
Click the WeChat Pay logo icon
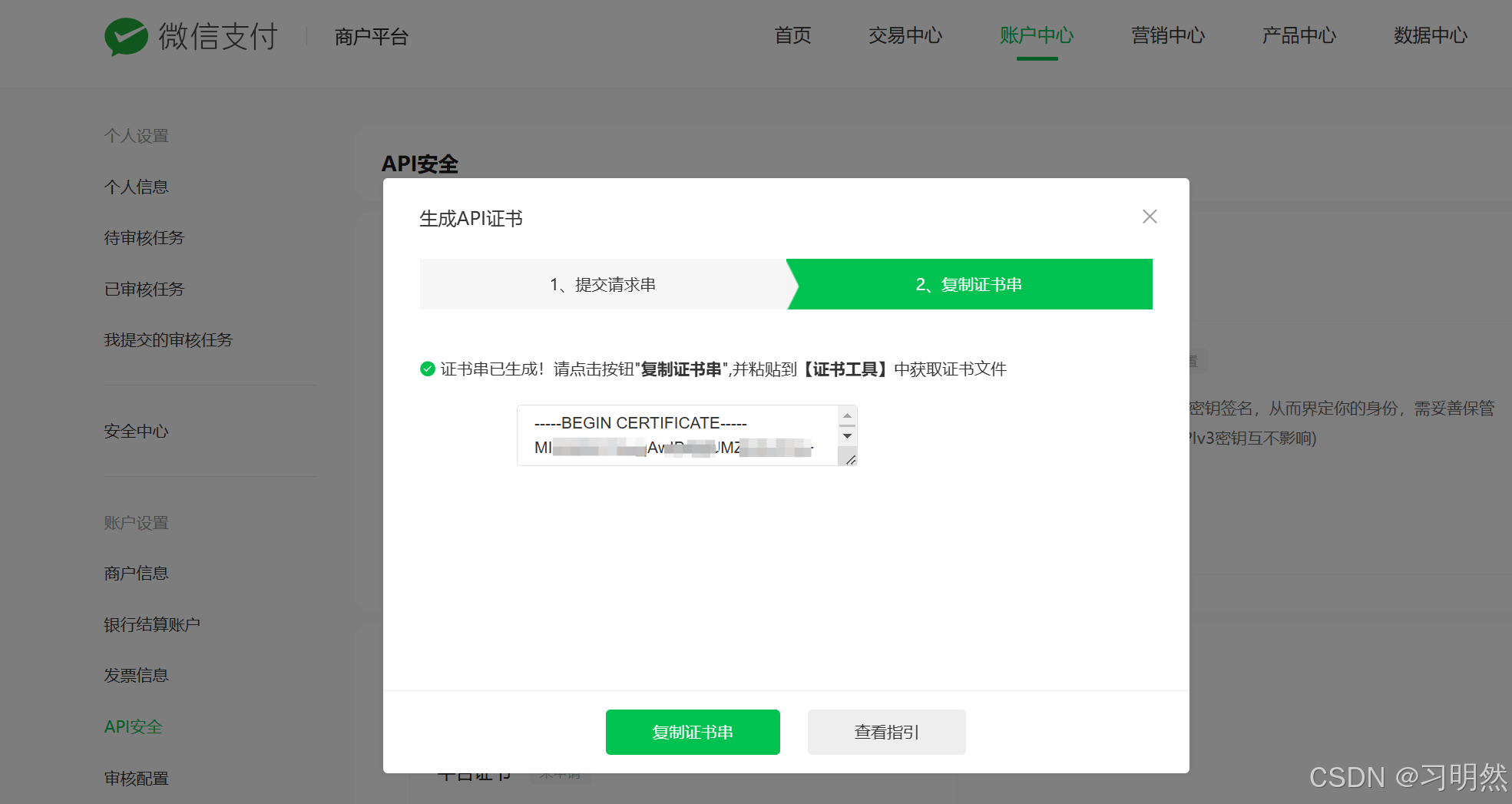(x=126, y=36)
